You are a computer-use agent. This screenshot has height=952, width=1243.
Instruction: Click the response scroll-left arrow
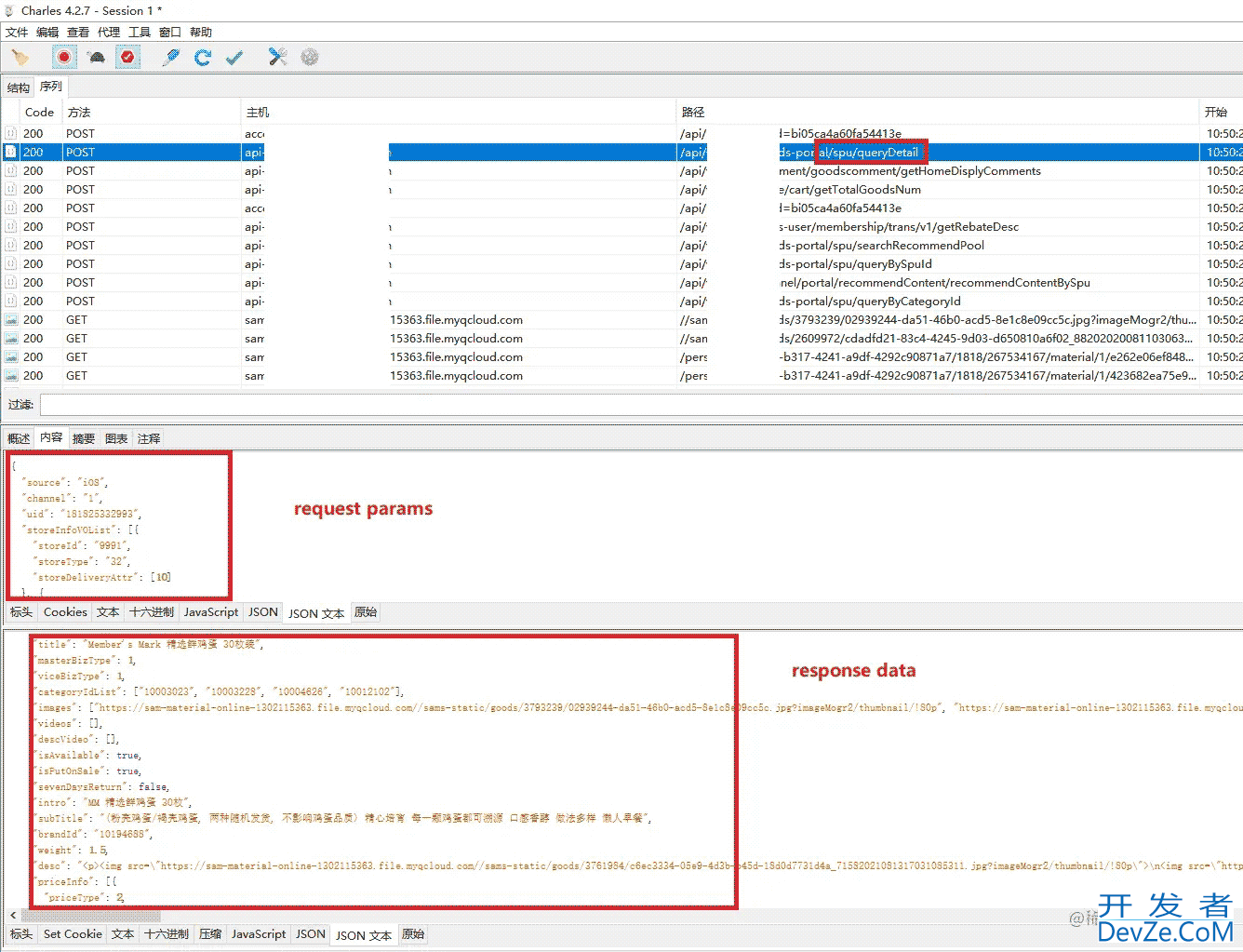point(12,916)
